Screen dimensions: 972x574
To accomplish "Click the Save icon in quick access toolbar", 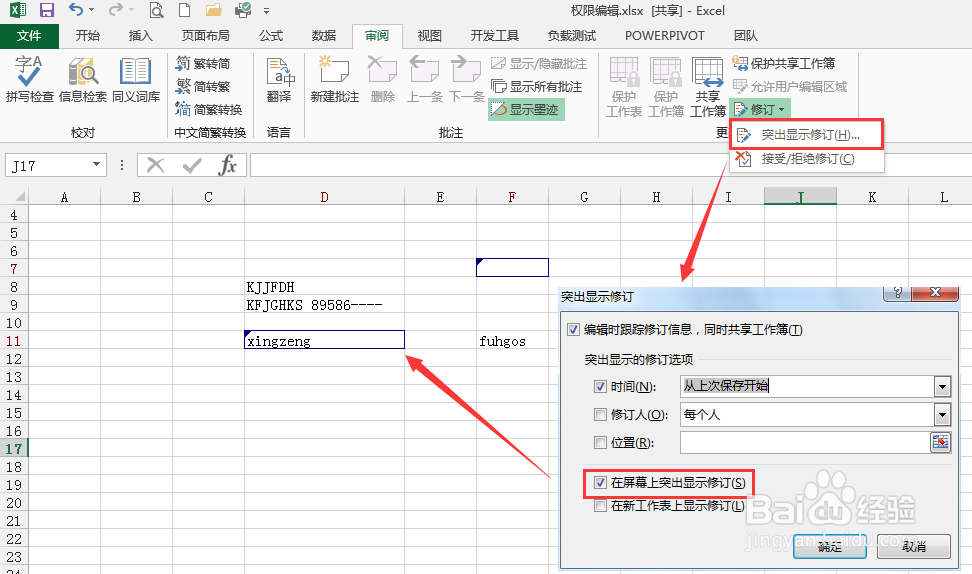I will [46, 10].
